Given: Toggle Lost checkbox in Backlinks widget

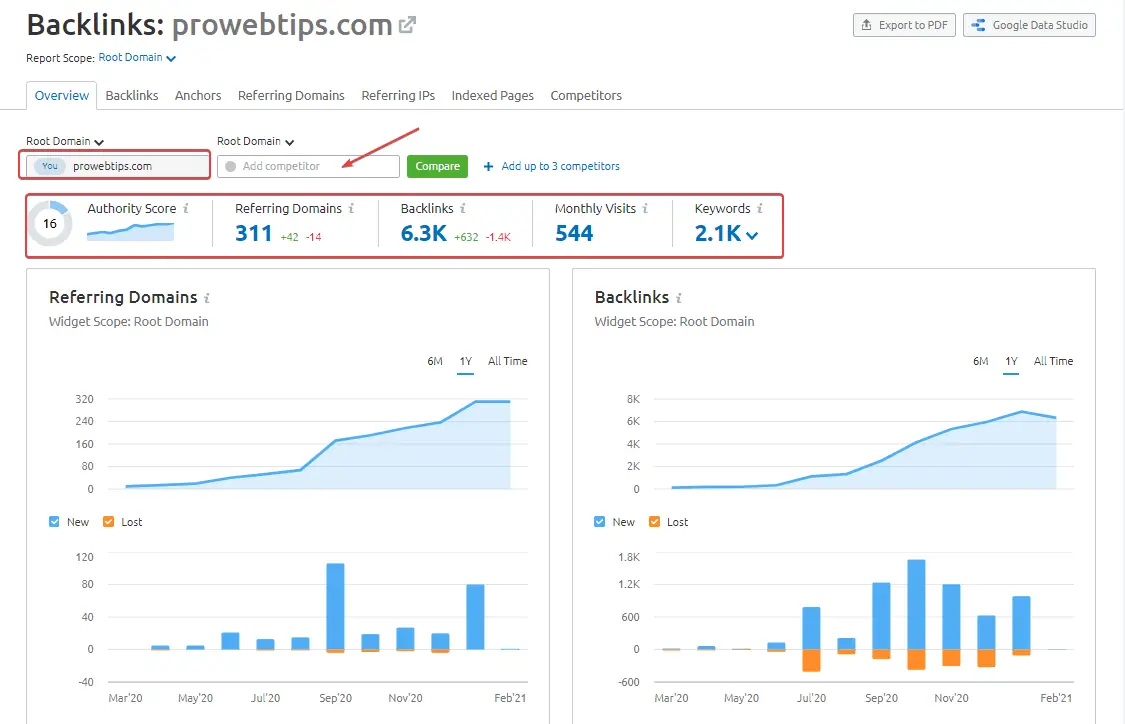Looking at the screenshot, I should [654, 522].
